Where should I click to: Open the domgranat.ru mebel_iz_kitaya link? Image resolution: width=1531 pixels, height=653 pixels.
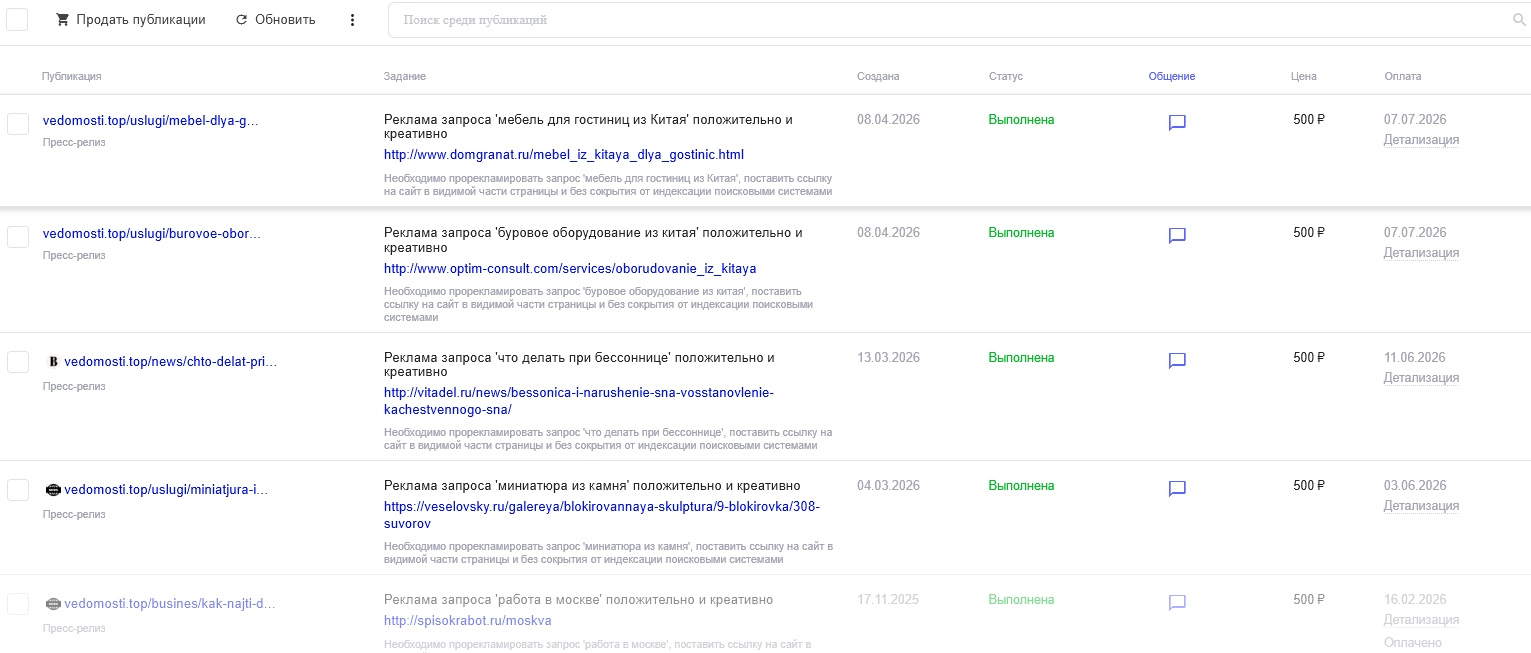563,155
